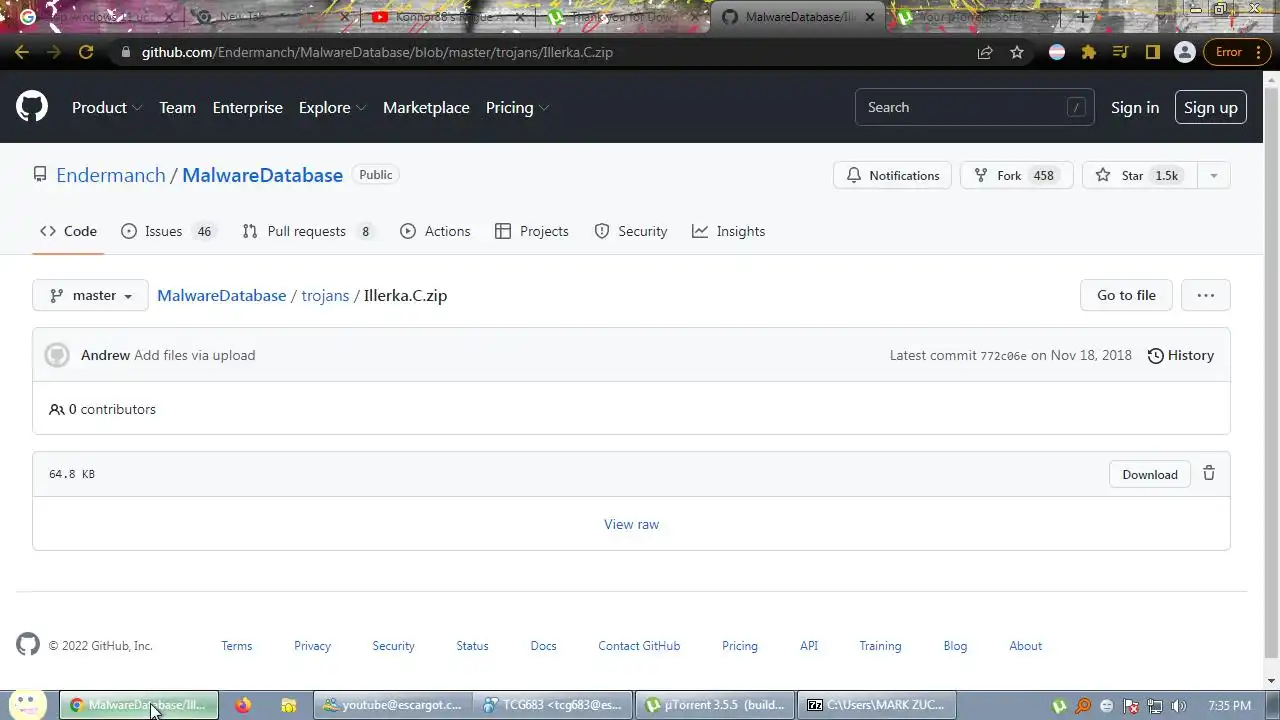Click the GitHub octocat logo in header

pyautogui.click(x=32, y=107)
